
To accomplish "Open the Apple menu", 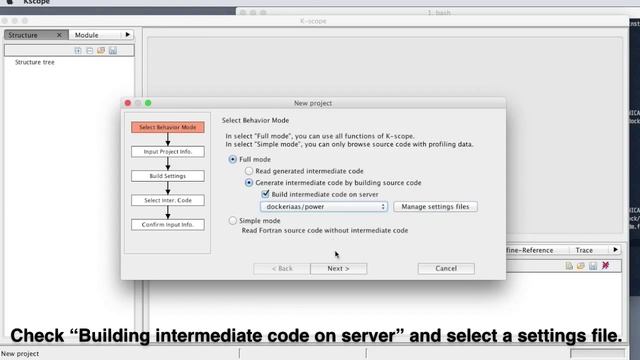I will pos(9,2).
